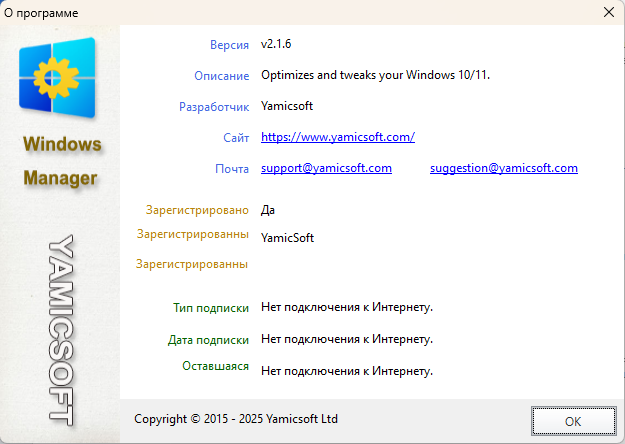Click the Версия label
The height and width of the screenshot is (444, 625).
[x=229, y=45]
